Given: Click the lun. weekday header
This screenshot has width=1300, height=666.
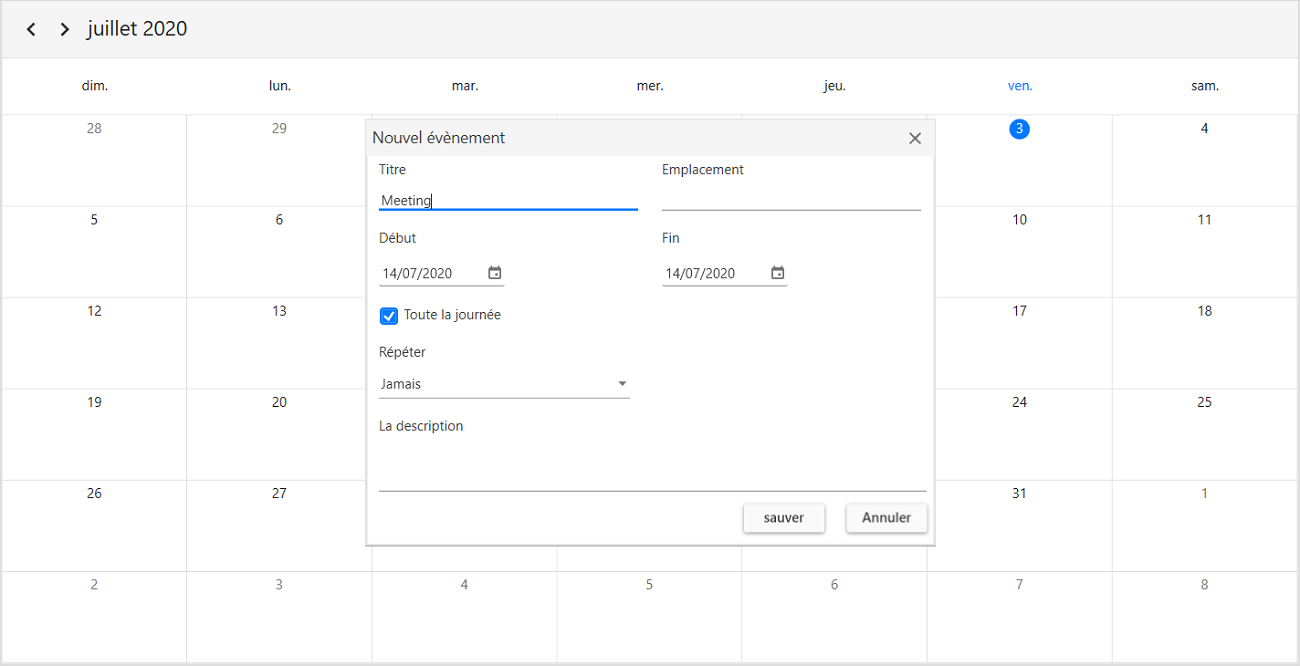Looking at the screenshot, I should (x=280, y=86).
